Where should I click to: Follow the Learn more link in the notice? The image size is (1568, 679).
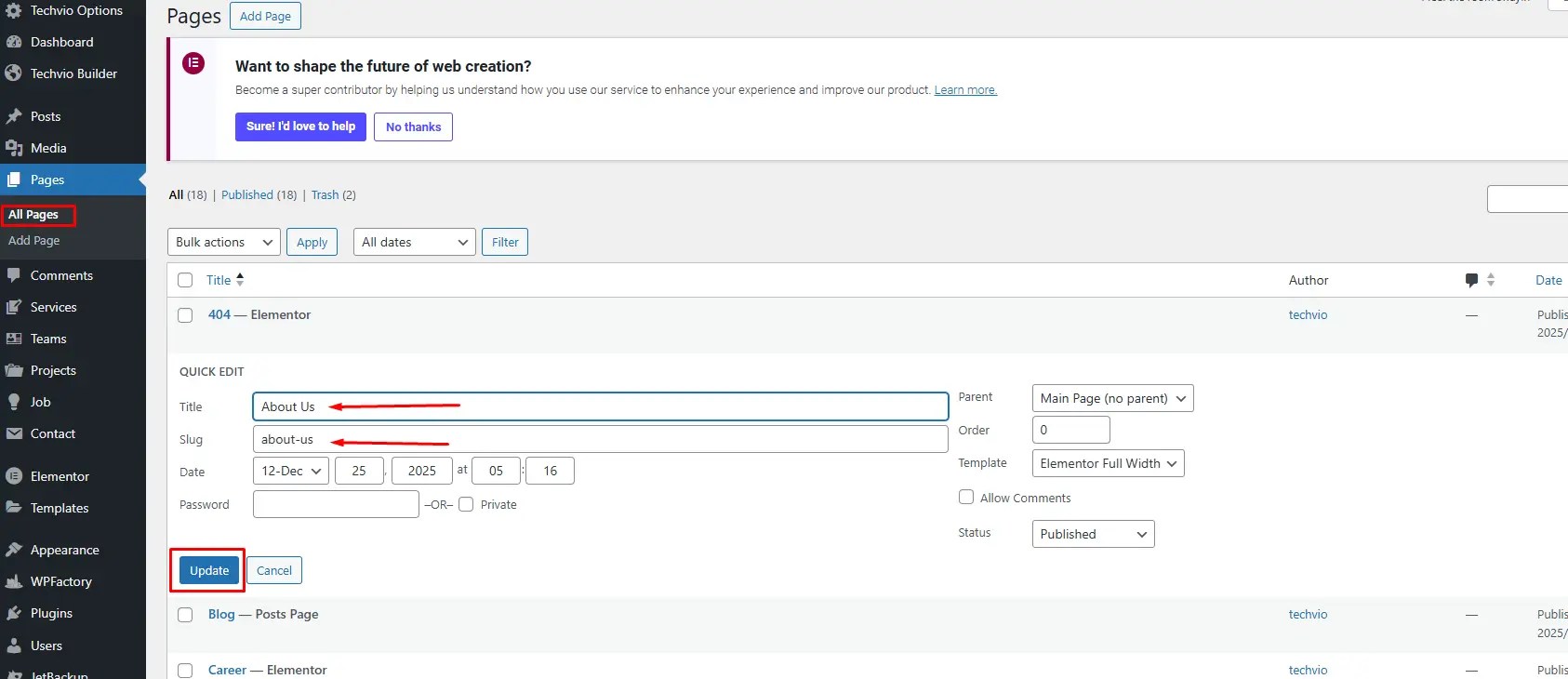click(x=965, y=90)
